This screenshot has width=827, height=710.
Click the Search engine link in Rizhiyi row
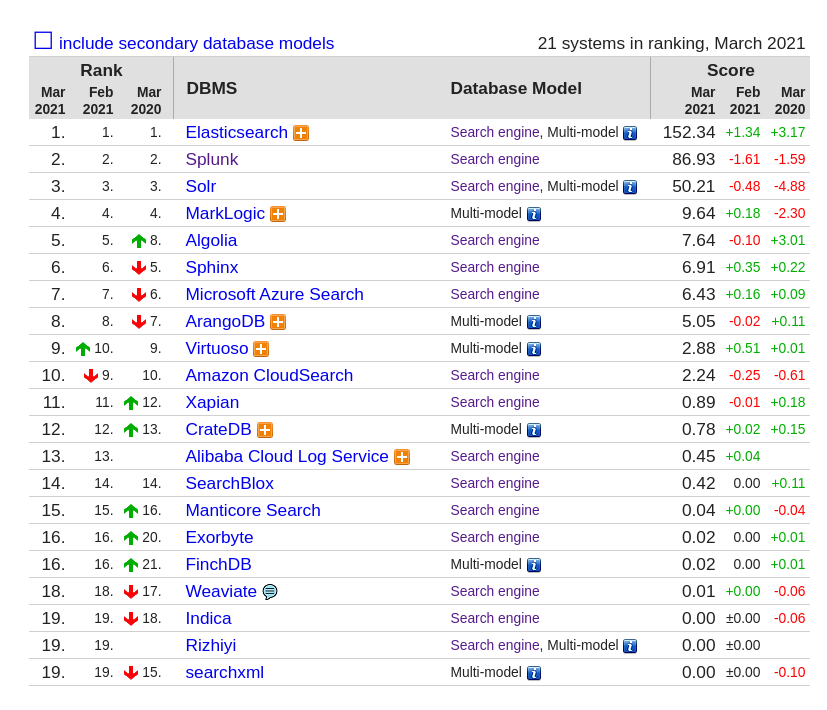click(x=495, y=645)
